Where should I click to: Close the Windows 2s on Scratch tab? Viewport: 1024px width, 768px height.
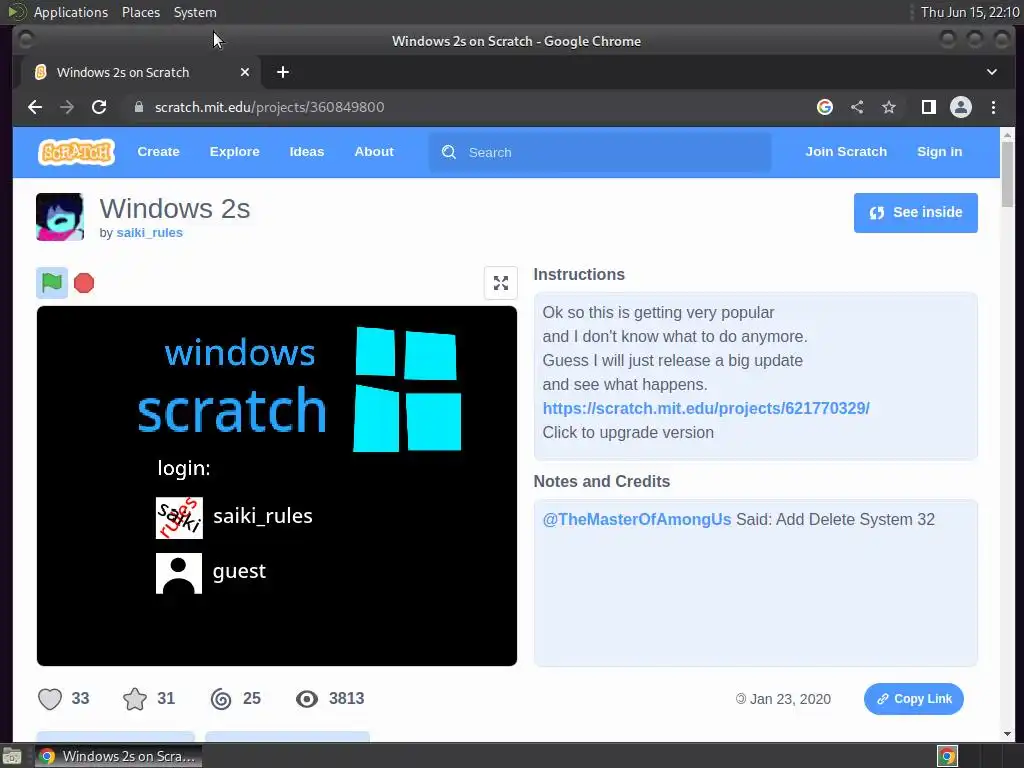[245, 72]
